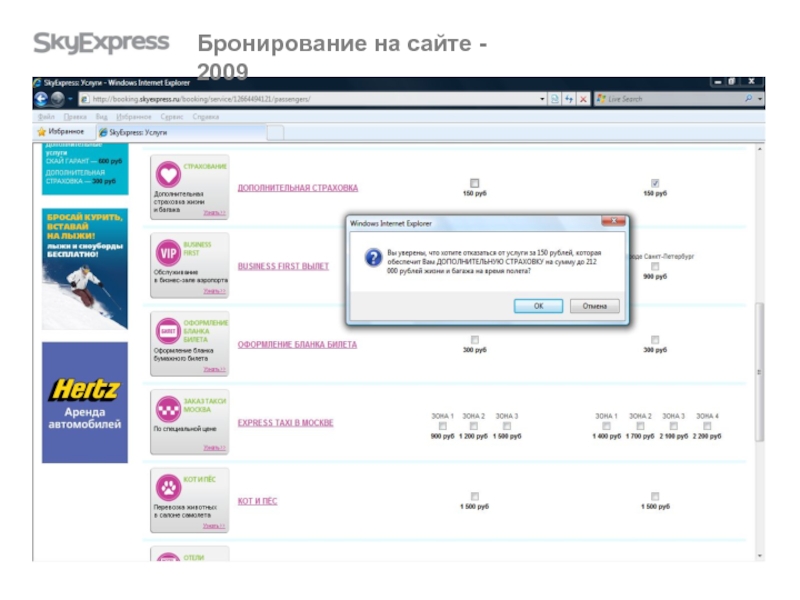Open the Вид menu

click(x=102, y=117)
